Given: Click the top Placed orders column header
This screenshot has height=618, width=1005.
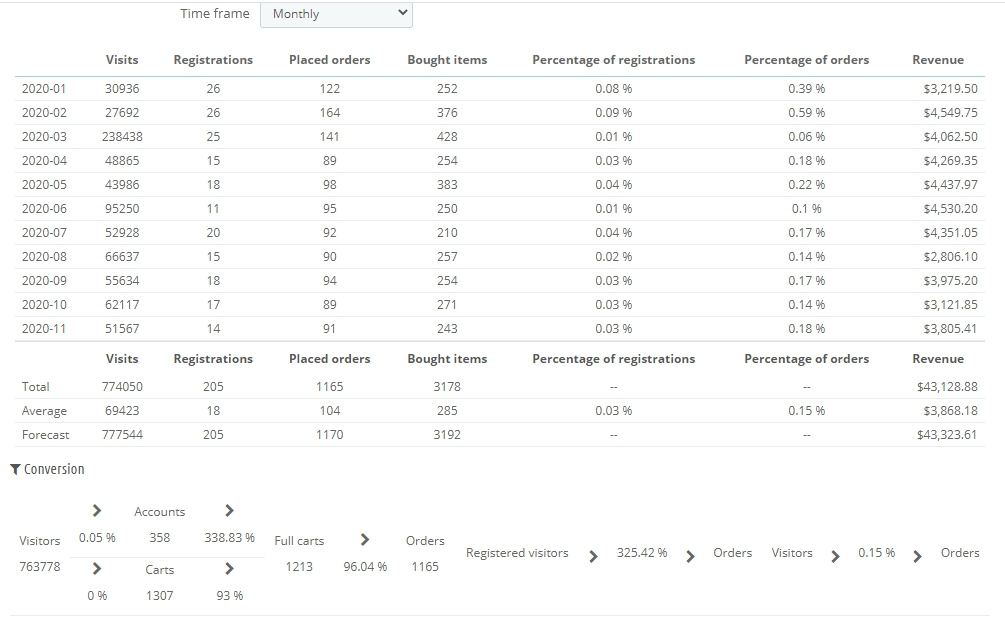Looking at the screenshot, I should (329, 60).
